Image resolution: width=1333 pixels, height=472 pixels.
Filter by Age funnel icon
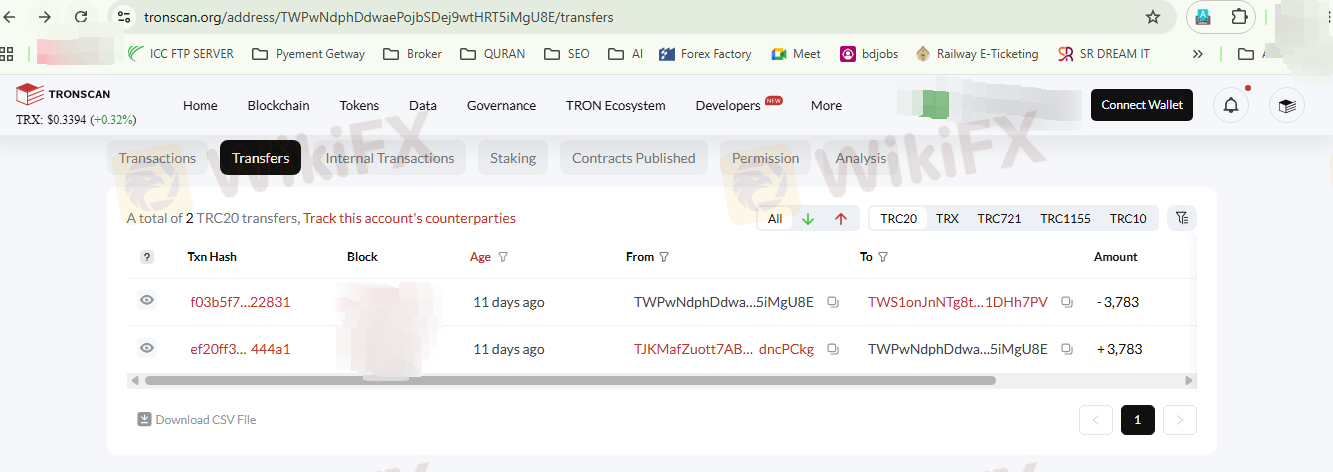click(x=503, y=257)
